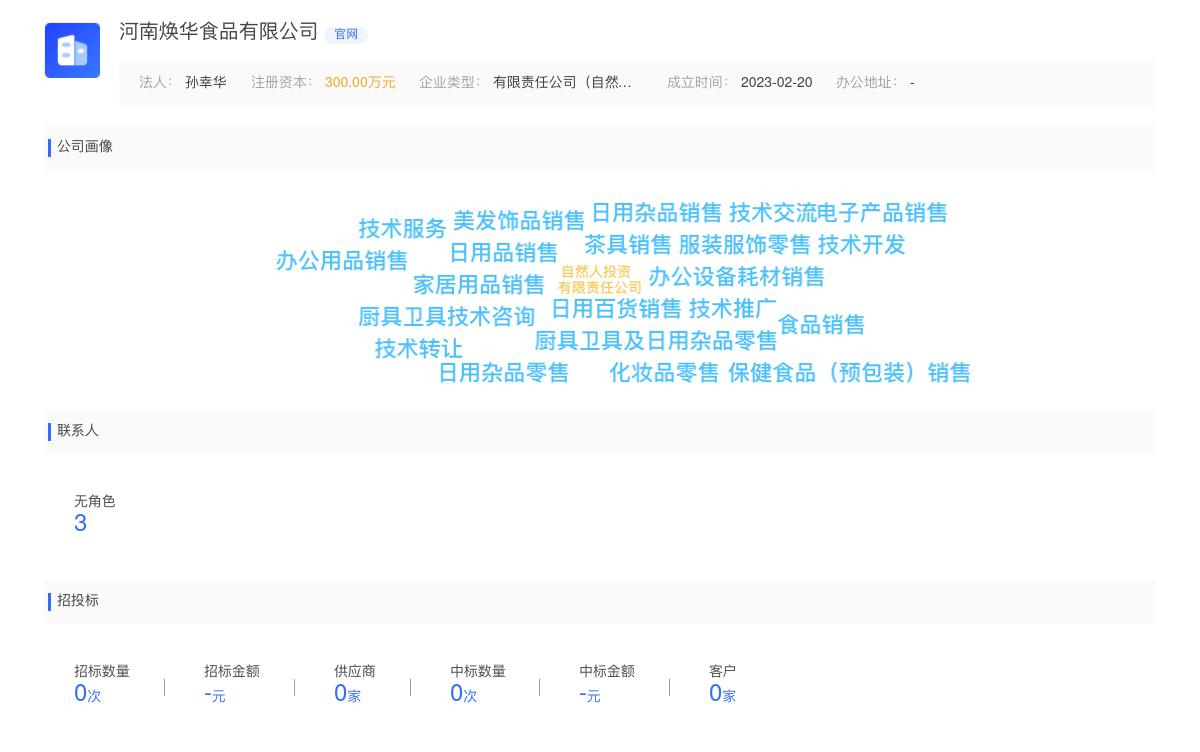Select word cloud tag 技术咨询

(491, 317)
